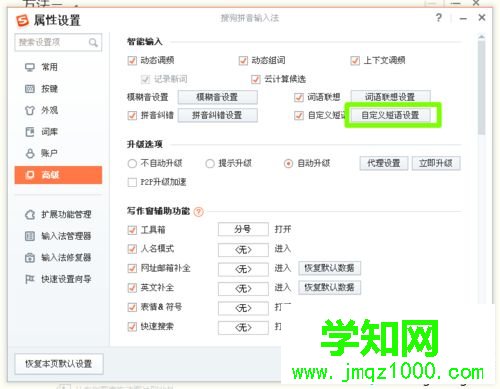Click the help question mark icon
Viewport: 500px width, 389px height.
[x=439, y=17]
